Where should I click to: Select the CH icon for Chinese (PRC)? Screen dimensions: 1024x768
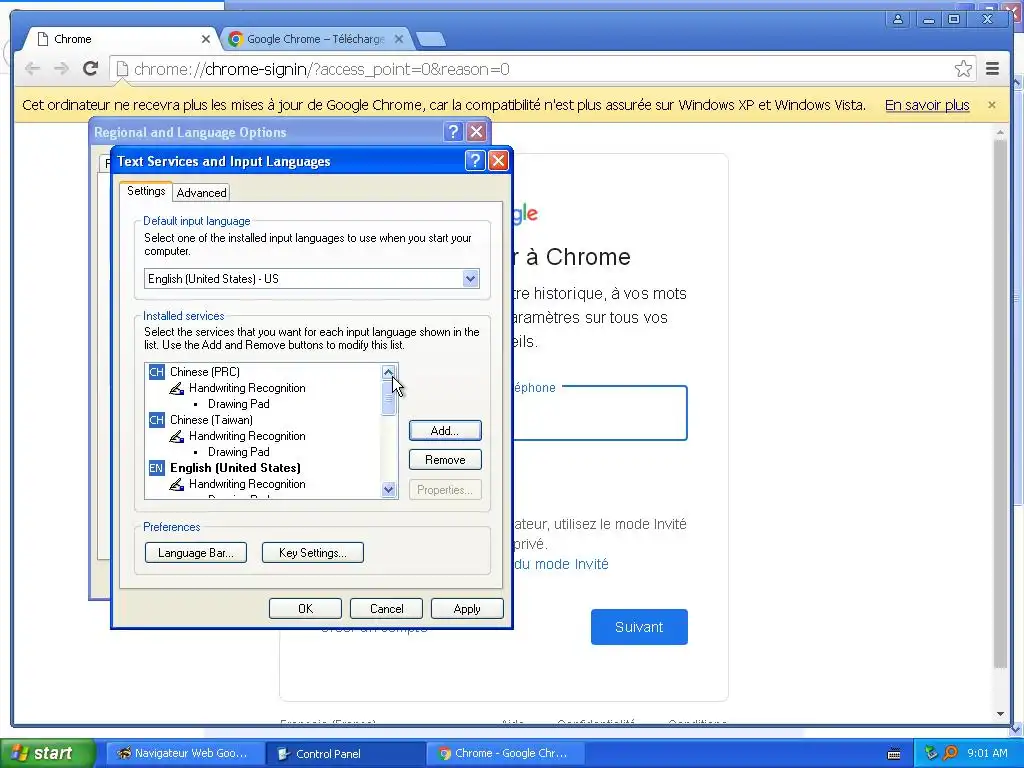156,372
